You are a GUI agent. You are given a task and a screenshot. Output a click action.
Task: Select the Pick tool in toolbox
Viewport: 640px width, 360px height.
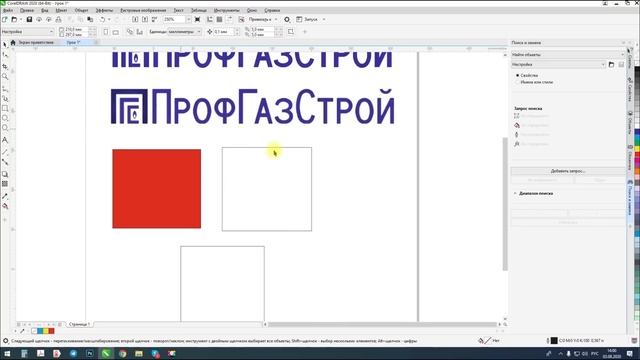tap(5, 44)
